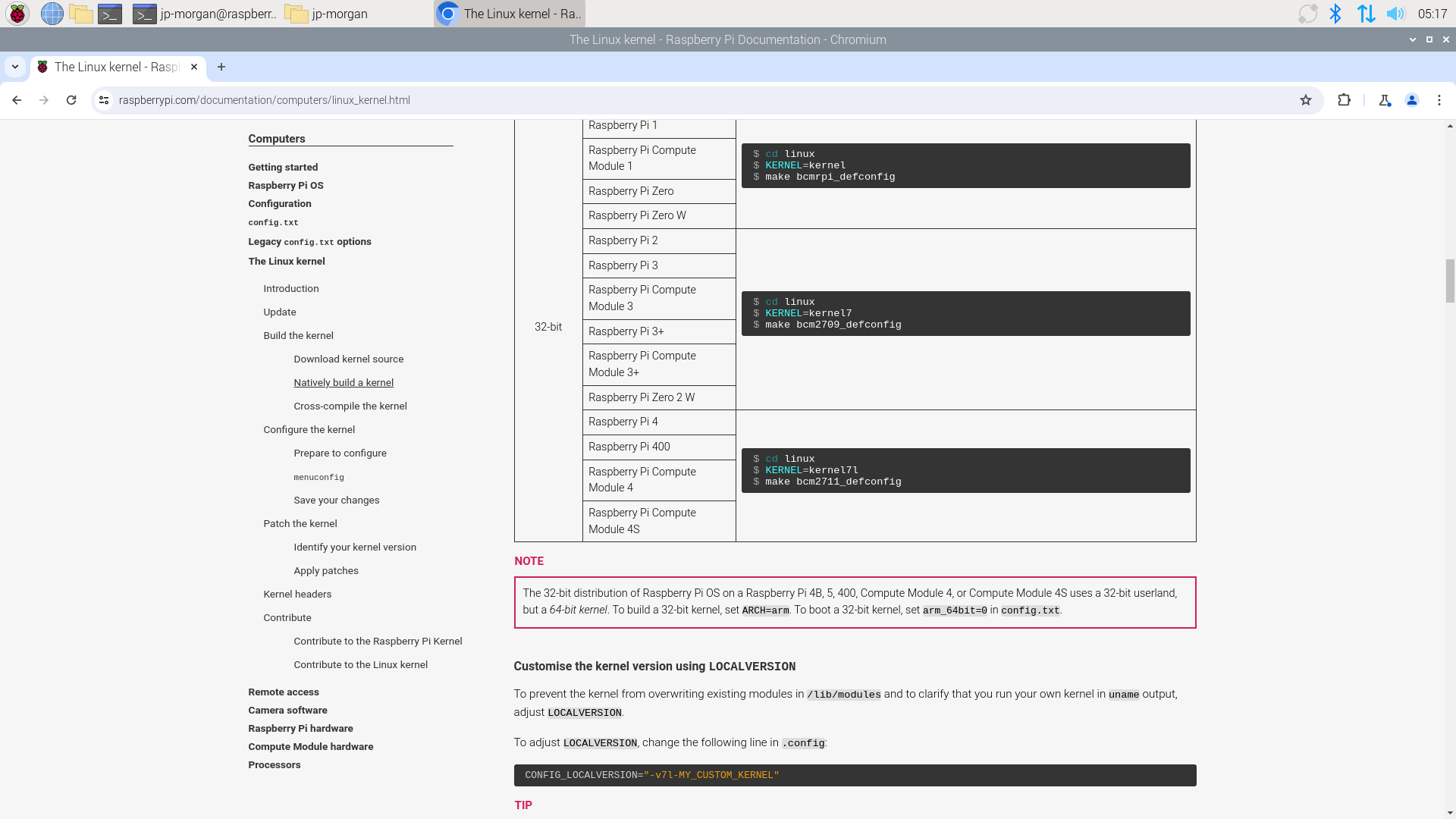Open Camera software in the sidebar
1456x819 pixels.
pyautogui.click(x=287, y=710)
